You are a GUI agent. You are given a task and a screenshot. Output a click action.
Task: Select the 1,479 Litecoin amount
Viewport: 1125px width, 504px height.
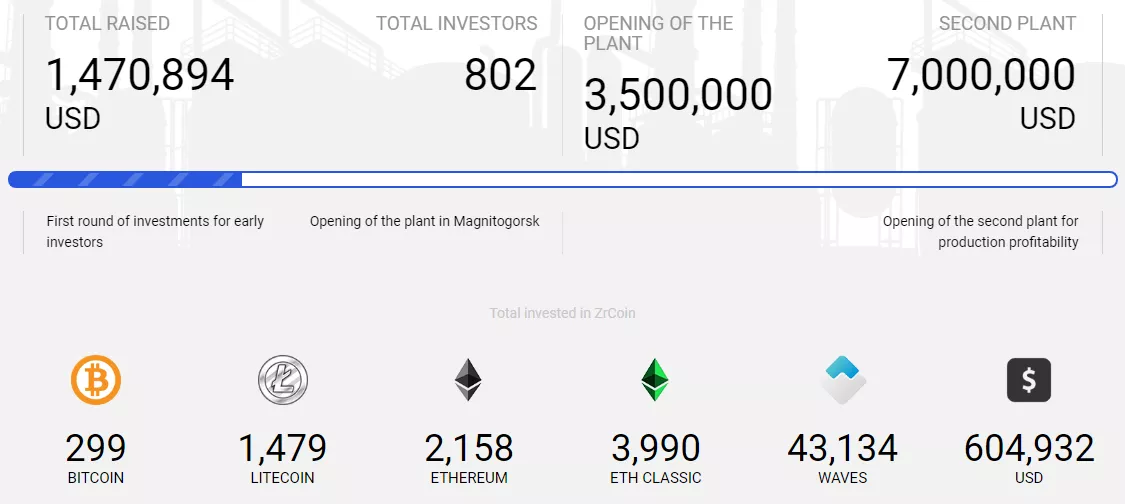point(283,448)
